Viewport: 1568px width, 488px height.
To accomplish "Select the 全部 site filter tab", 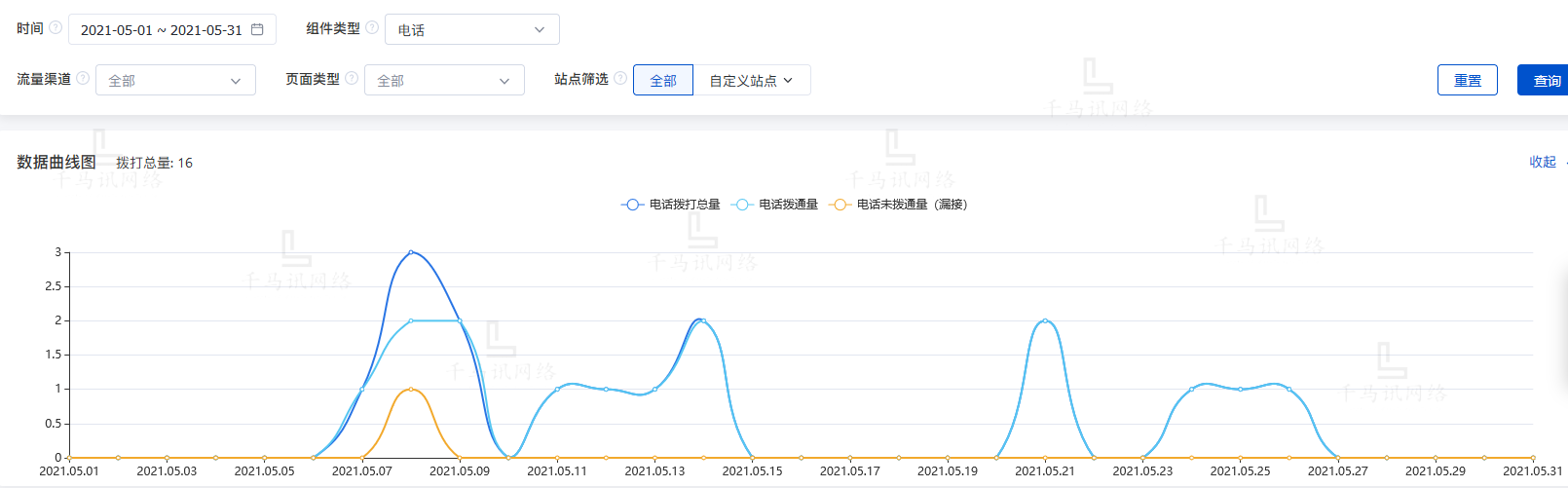I will click(x=663, y=81).
